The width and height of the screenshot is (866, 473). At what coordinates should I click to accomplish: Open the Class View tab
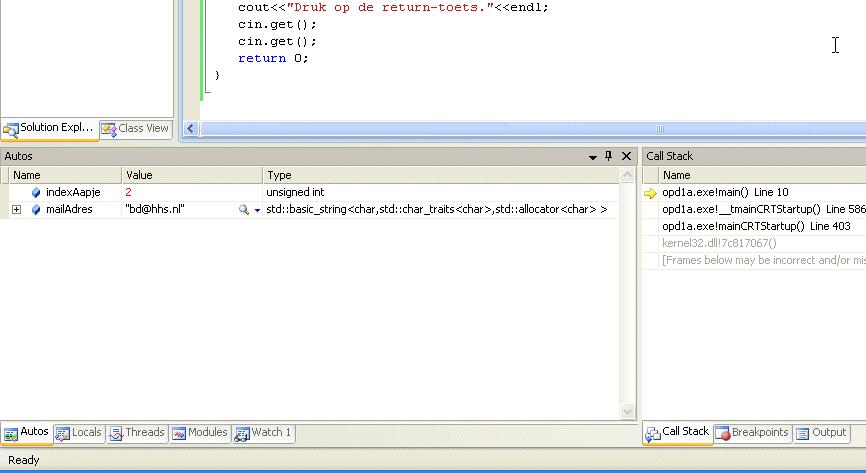coord(136,129)
